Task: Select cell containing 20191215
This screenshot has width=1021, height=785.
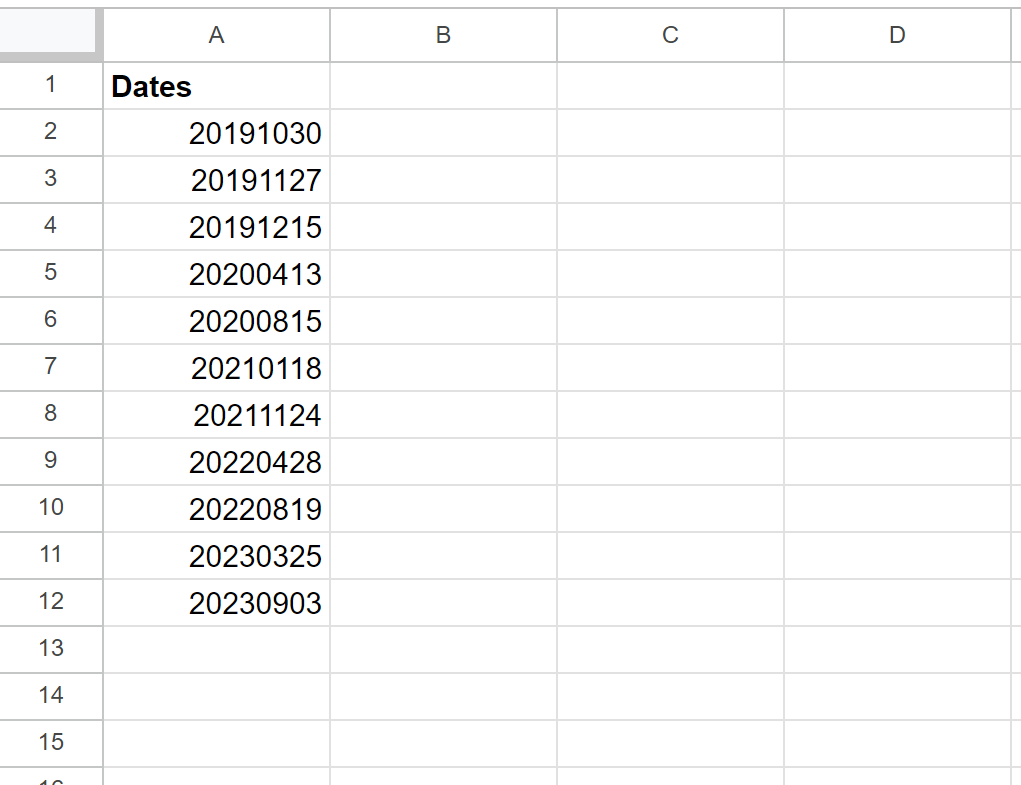Action: pos(215,227)
